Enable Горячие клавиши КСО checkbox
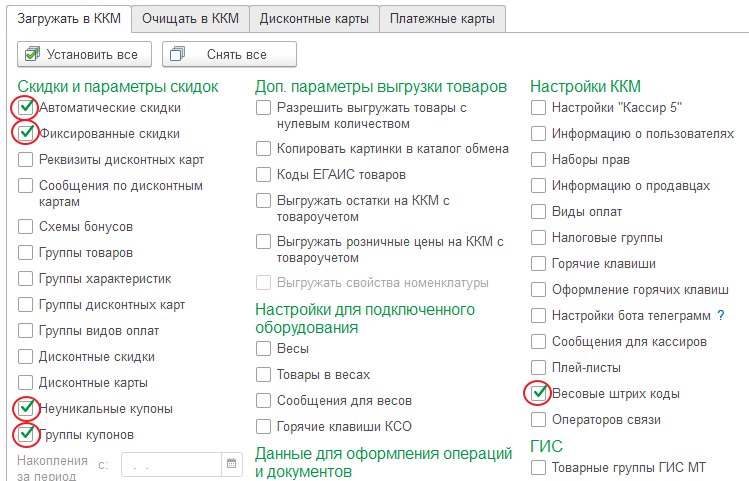The height and width of the screenshot is (481, 749). 263,426
